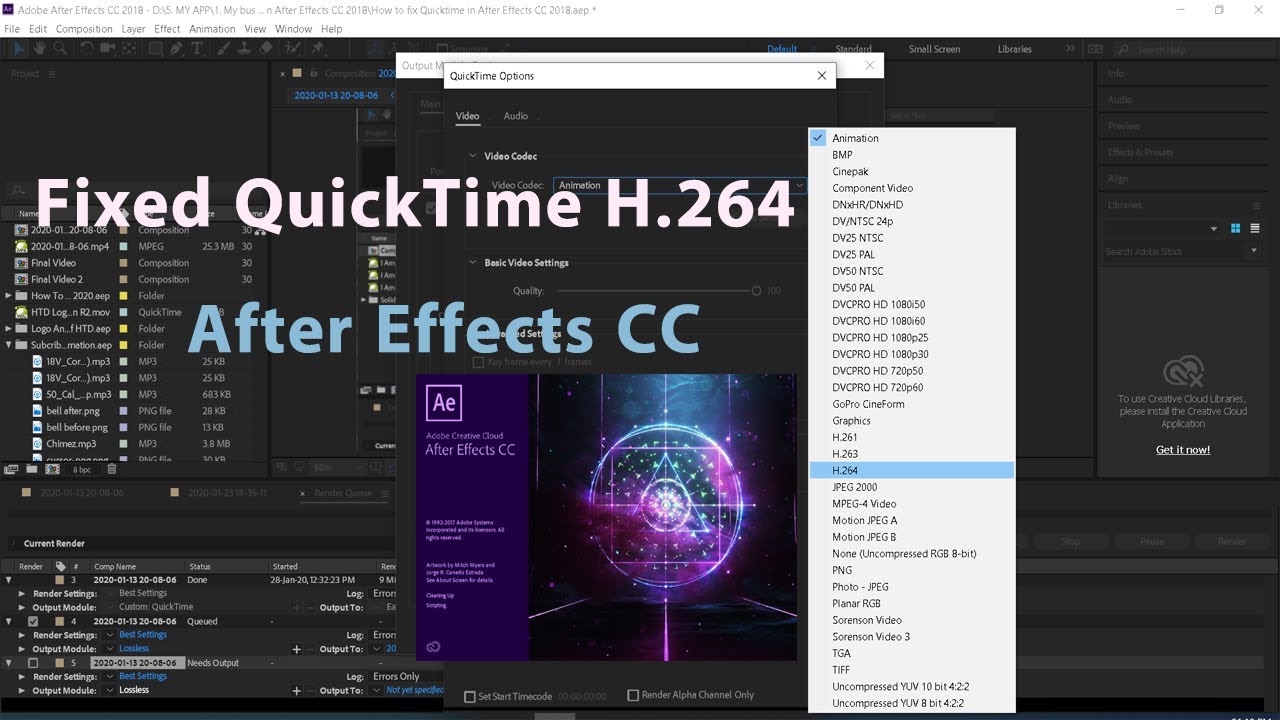The width and height of the screenshot is (1280, 720).
Task: Open Render Settings dropdown for item 4
Action: pyautogui.click(x=110, y=635)
